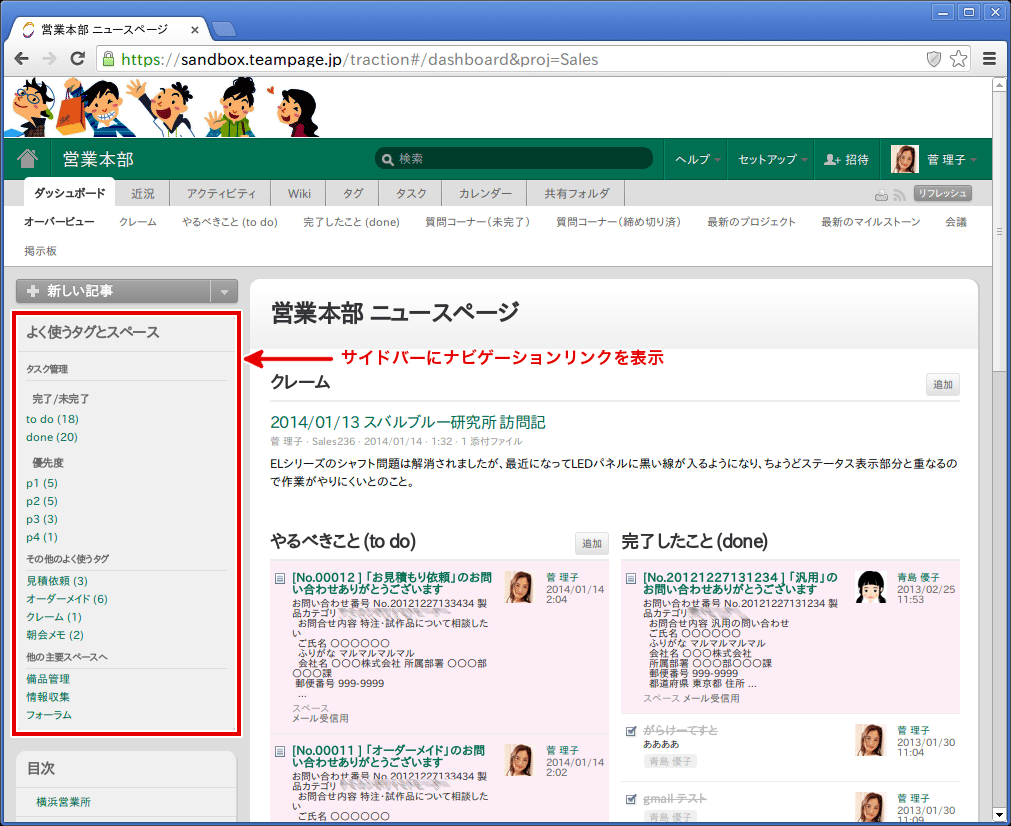The image size is (1011, 826).
Task: Select the Wiki tab
Action: pyautogui.click(x=299, y=194)
